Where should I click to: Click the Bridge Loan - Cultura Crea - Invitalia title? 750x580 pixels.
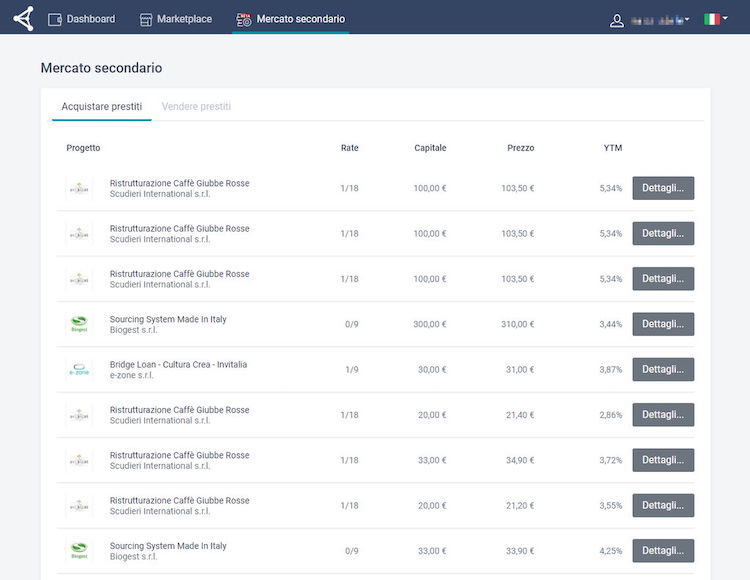point(178,364)
